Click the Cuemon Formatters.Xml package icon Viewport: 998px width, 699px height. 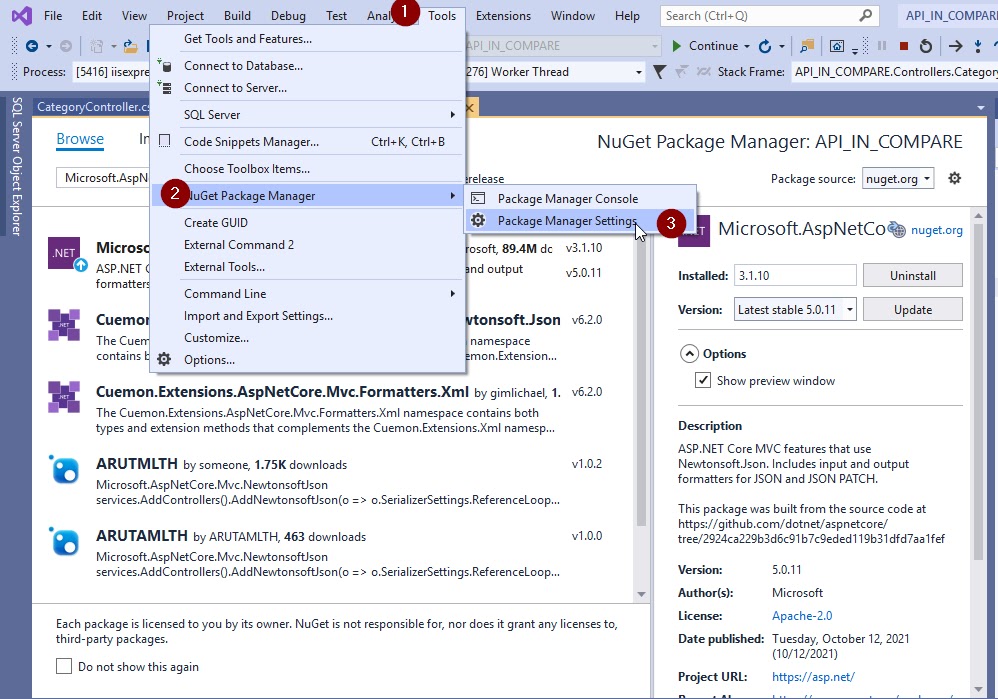(64, 397)
